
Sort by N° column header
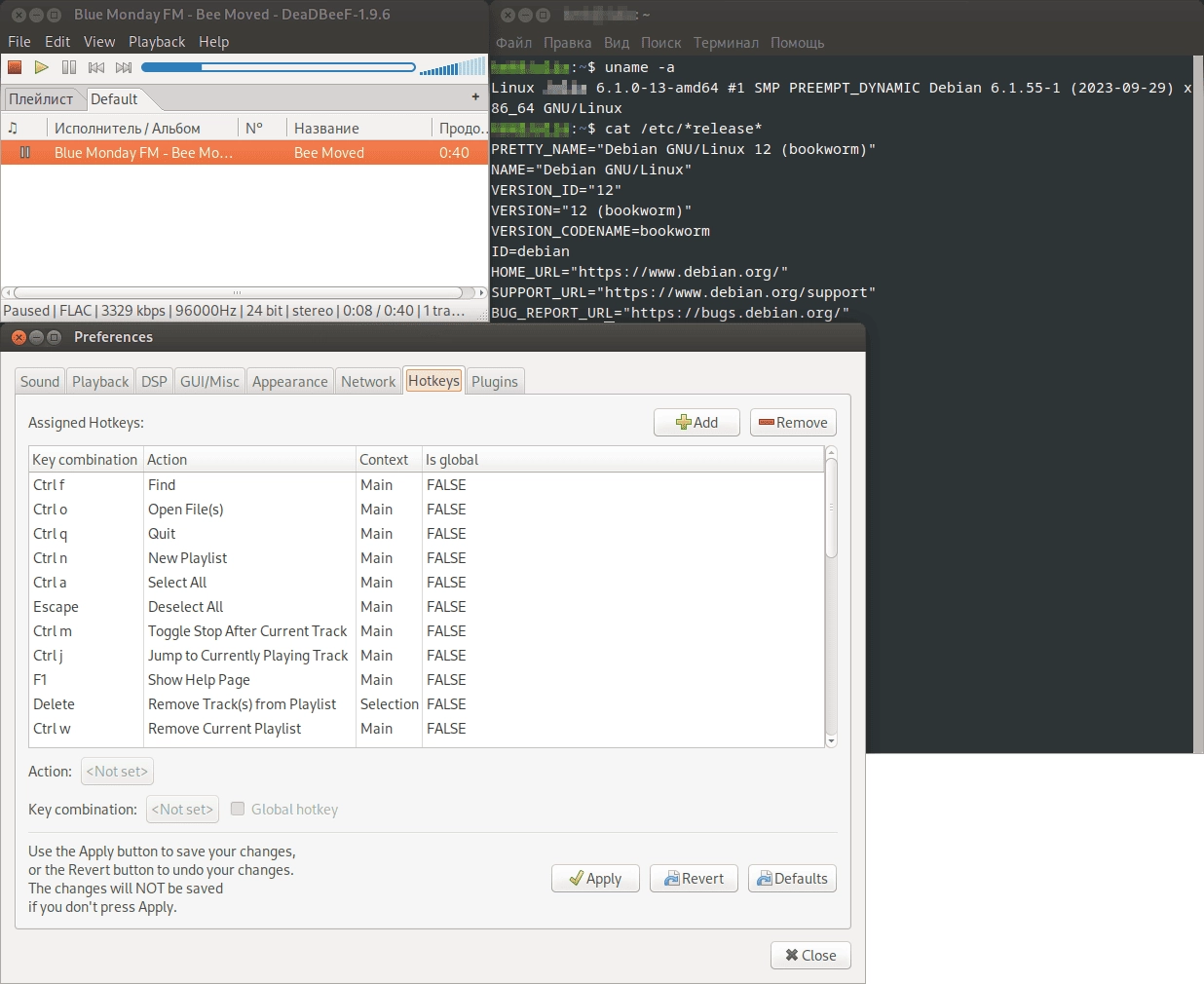262,128
